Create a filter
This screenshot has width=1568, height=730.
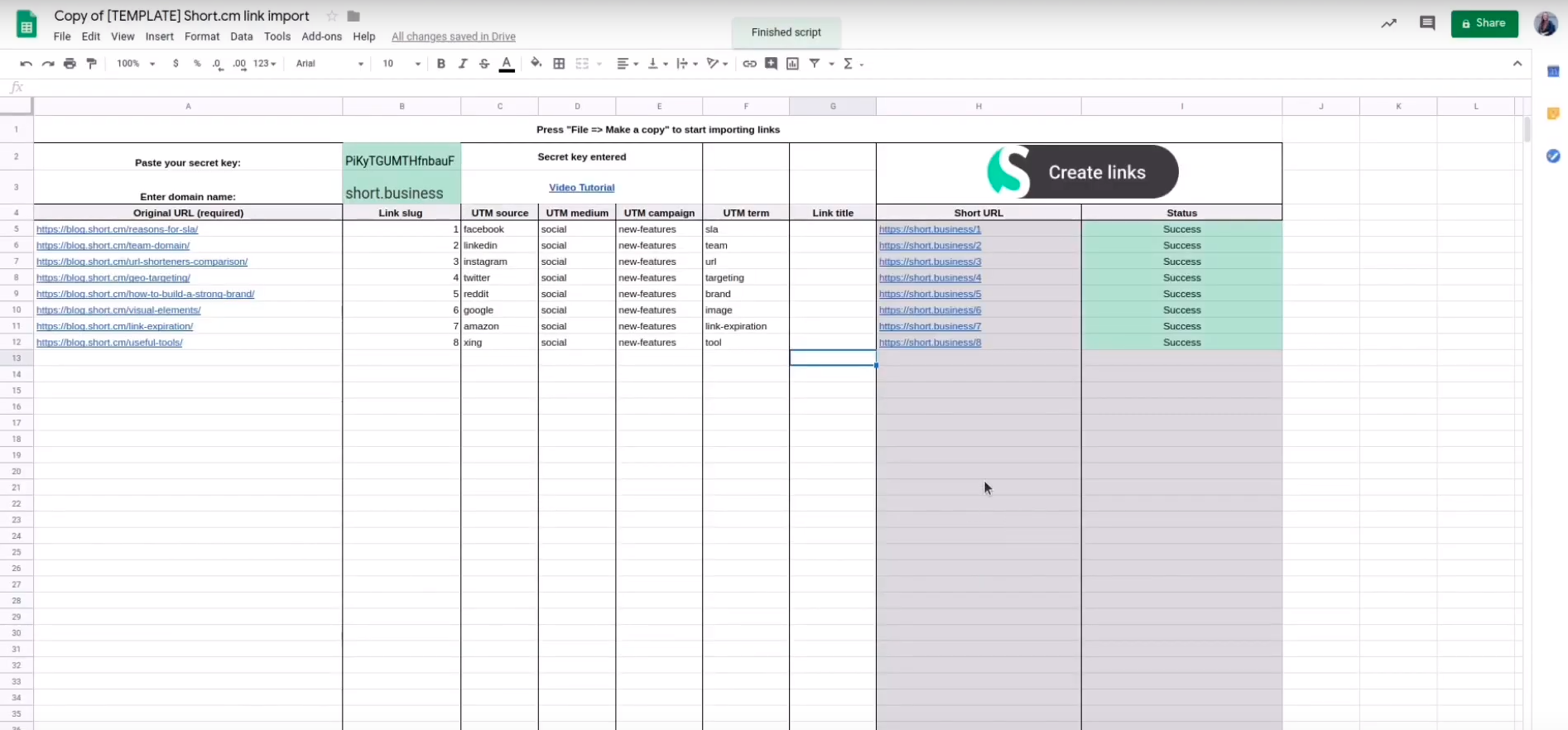(815, 64)
